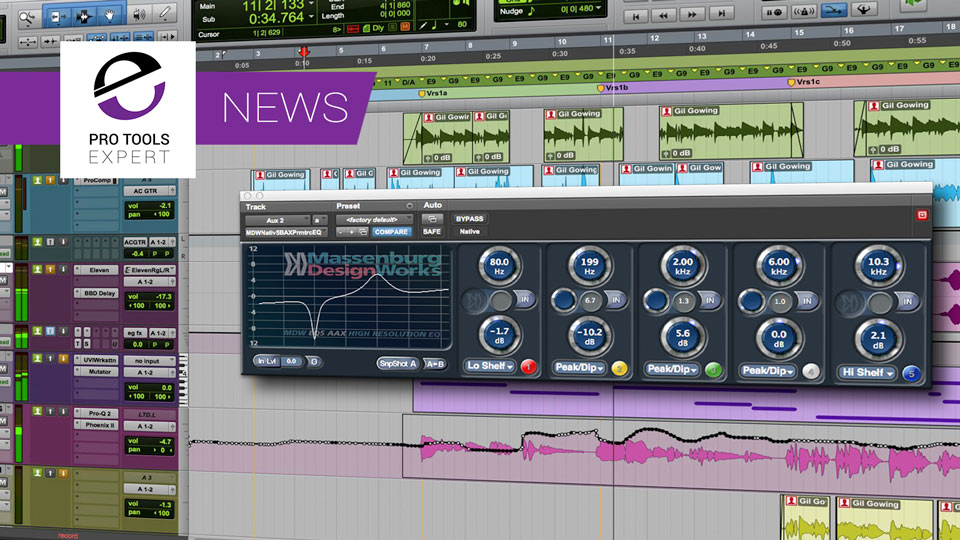960x540 pixels.
Task: Adjust the 10.3 kHz frequency knob
Action: coord(879,267)
